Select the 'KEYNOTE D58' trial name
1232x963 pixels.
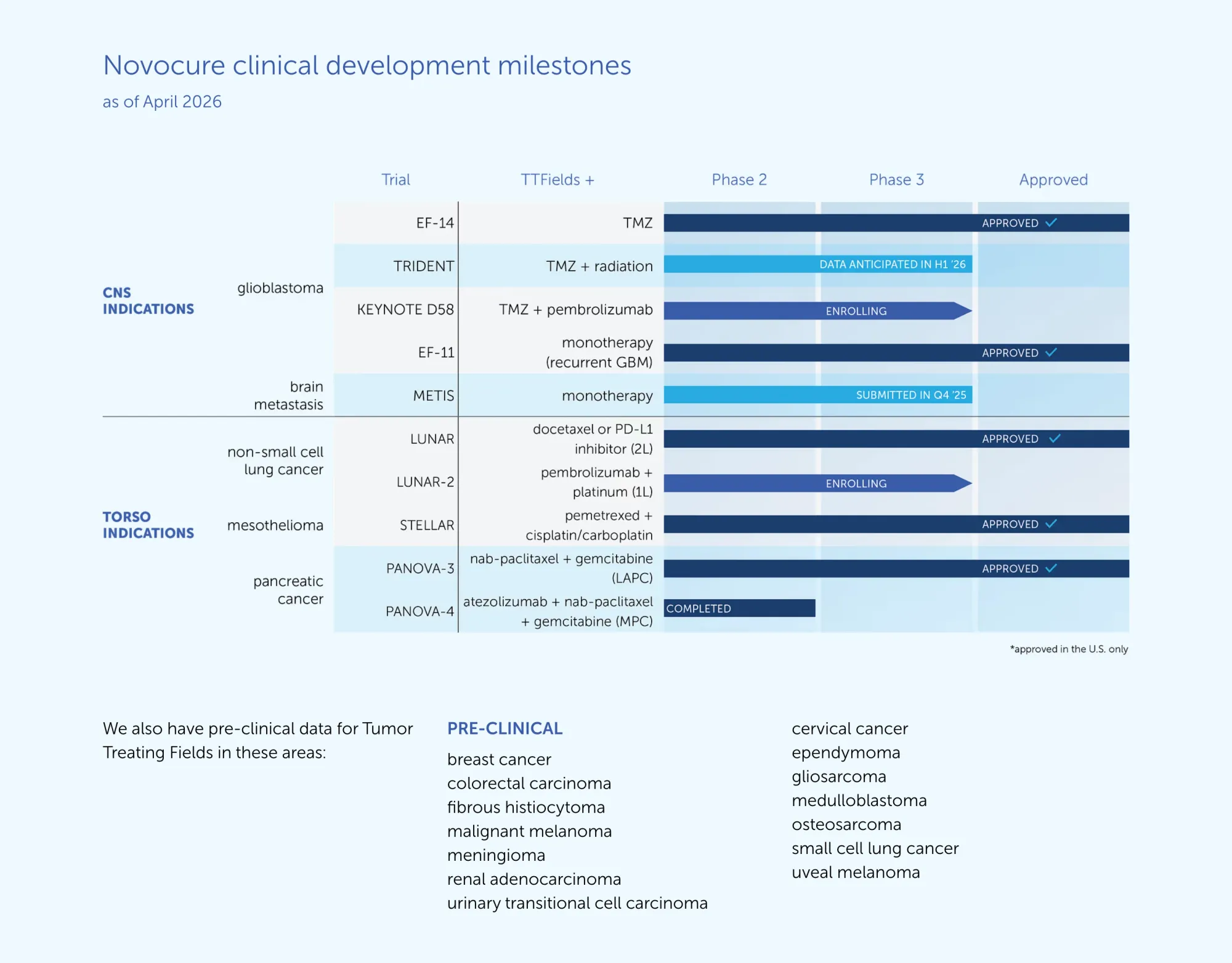[405, 309]
